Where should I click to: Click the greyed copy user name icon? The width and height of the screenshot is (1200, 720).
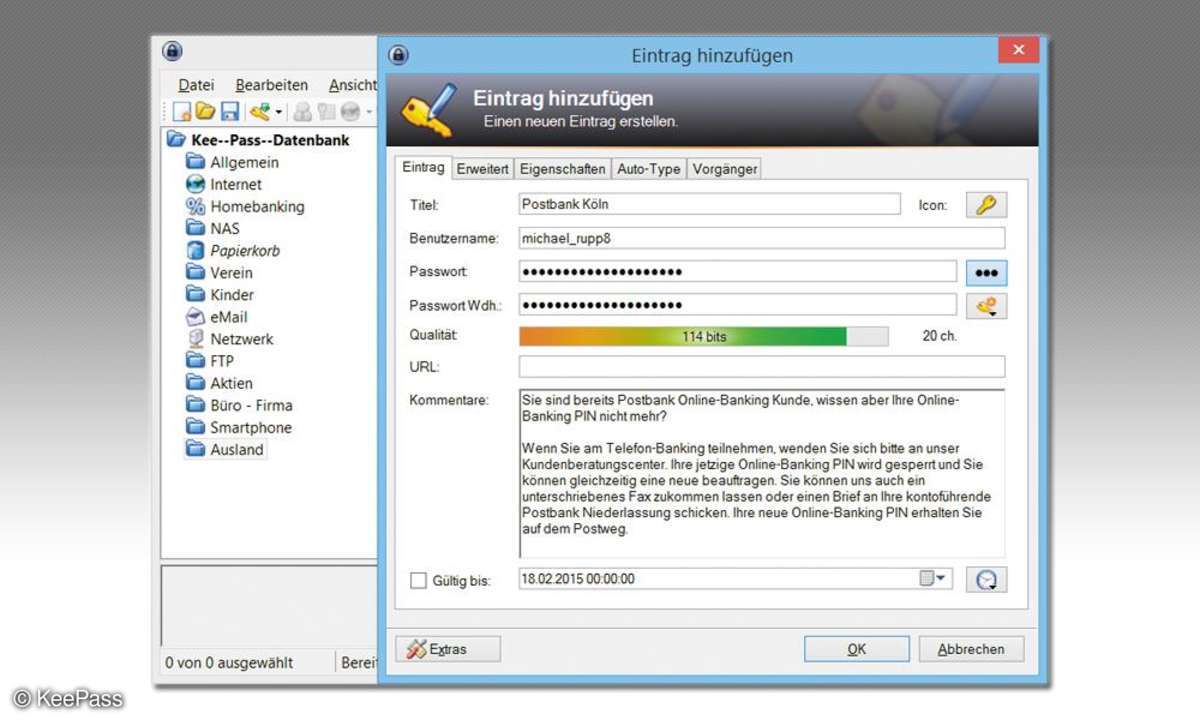(302, 112)
